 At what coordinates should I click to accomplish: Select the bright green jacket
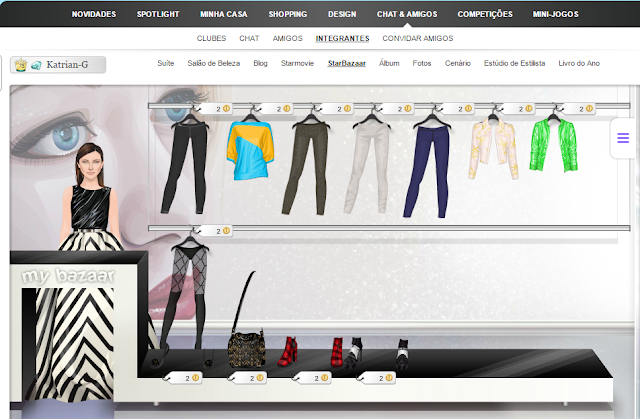coord(553,144)
